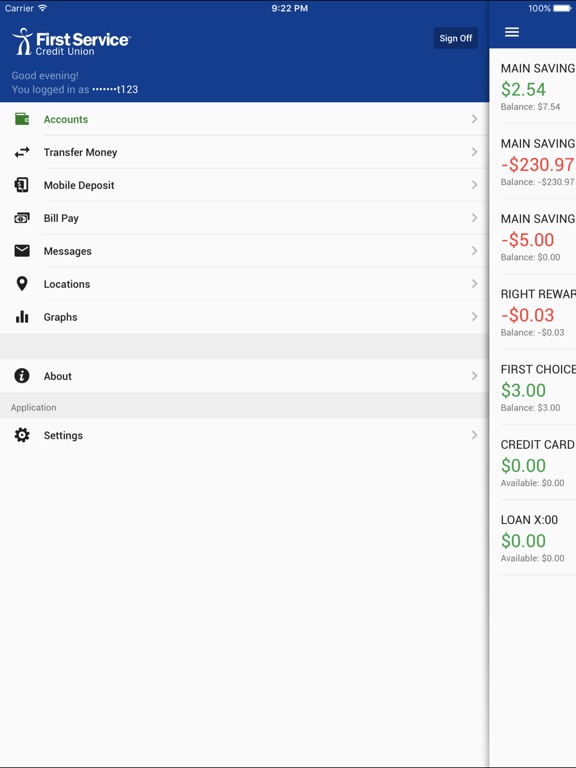Viewport: 576px width, 768px height.
Task: Click the Transfer Money arrows icon
Action: coord(22,152)
